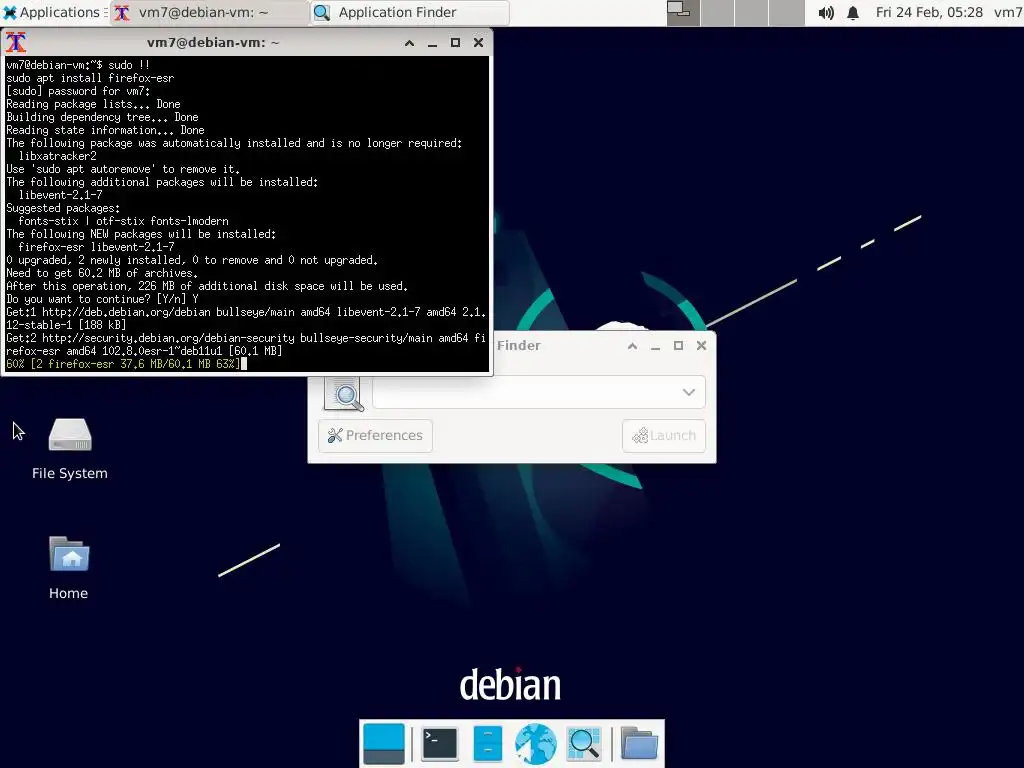The width and height of the screenshot is (1024, 768).
Task: Select the fourth workspace in switcher
Action: point(786,12)
